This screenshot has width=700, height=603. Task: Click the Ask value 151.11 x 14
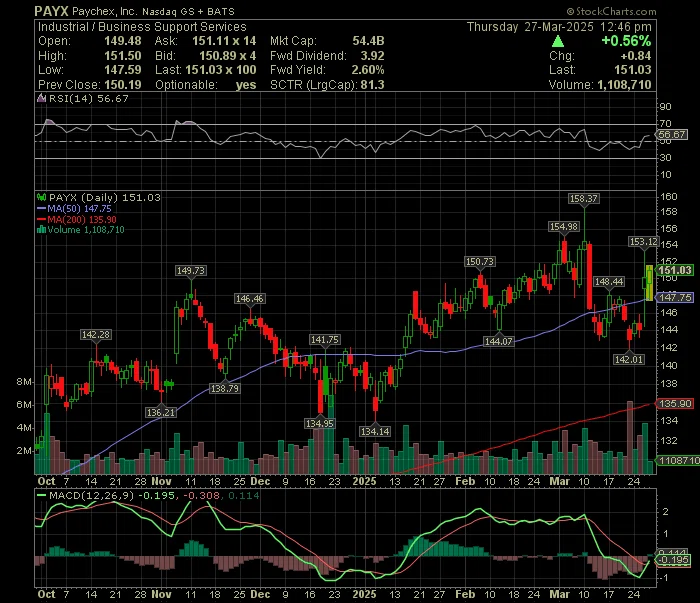click(x=224, y=41)
